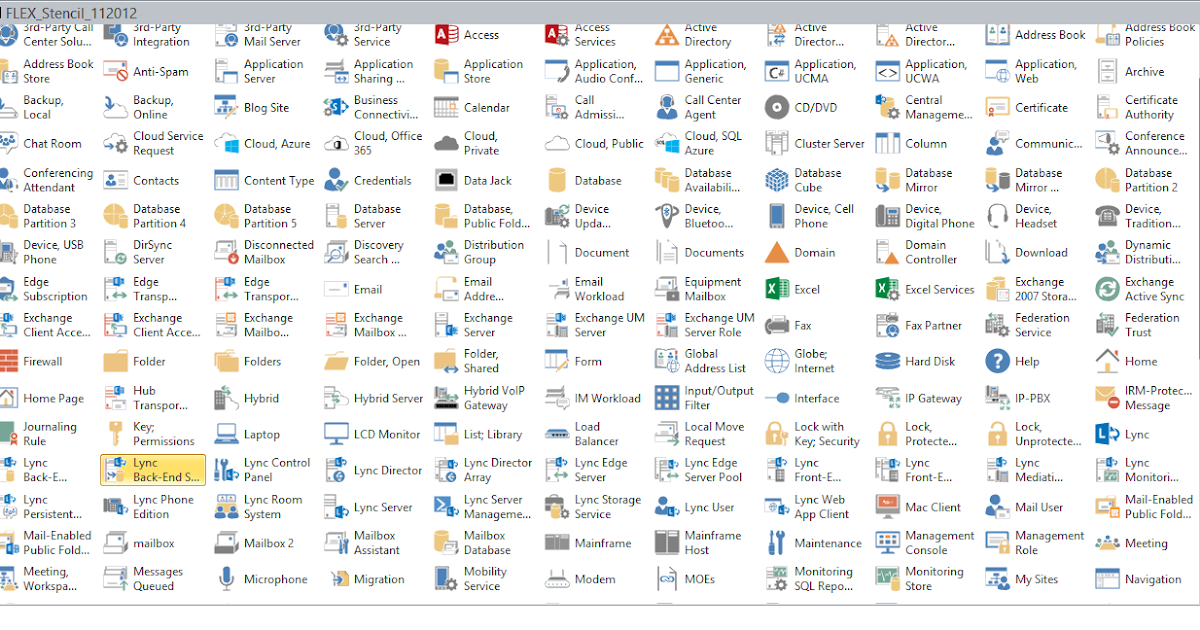This screenshot has width=1200, height=630.
Task: Select the Device, Cell Phone shape
Action: (811, 216)
